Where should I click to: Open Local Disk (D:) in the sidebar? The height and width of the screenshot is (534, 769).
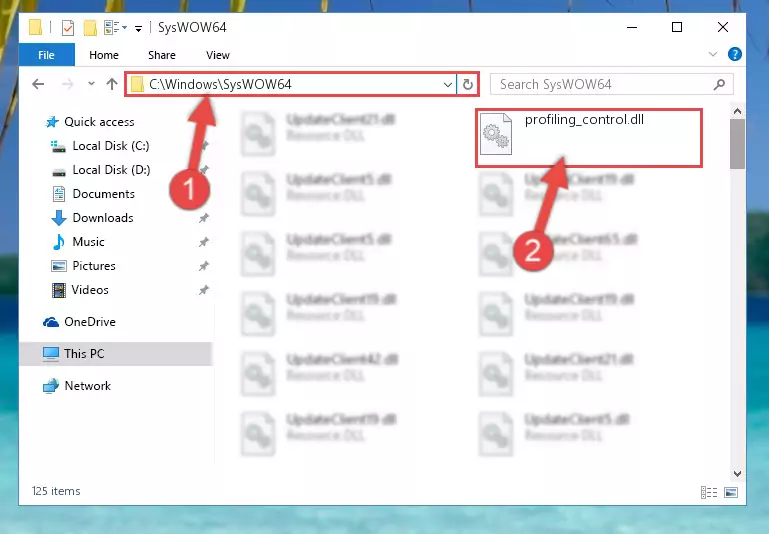pos(111,170)
